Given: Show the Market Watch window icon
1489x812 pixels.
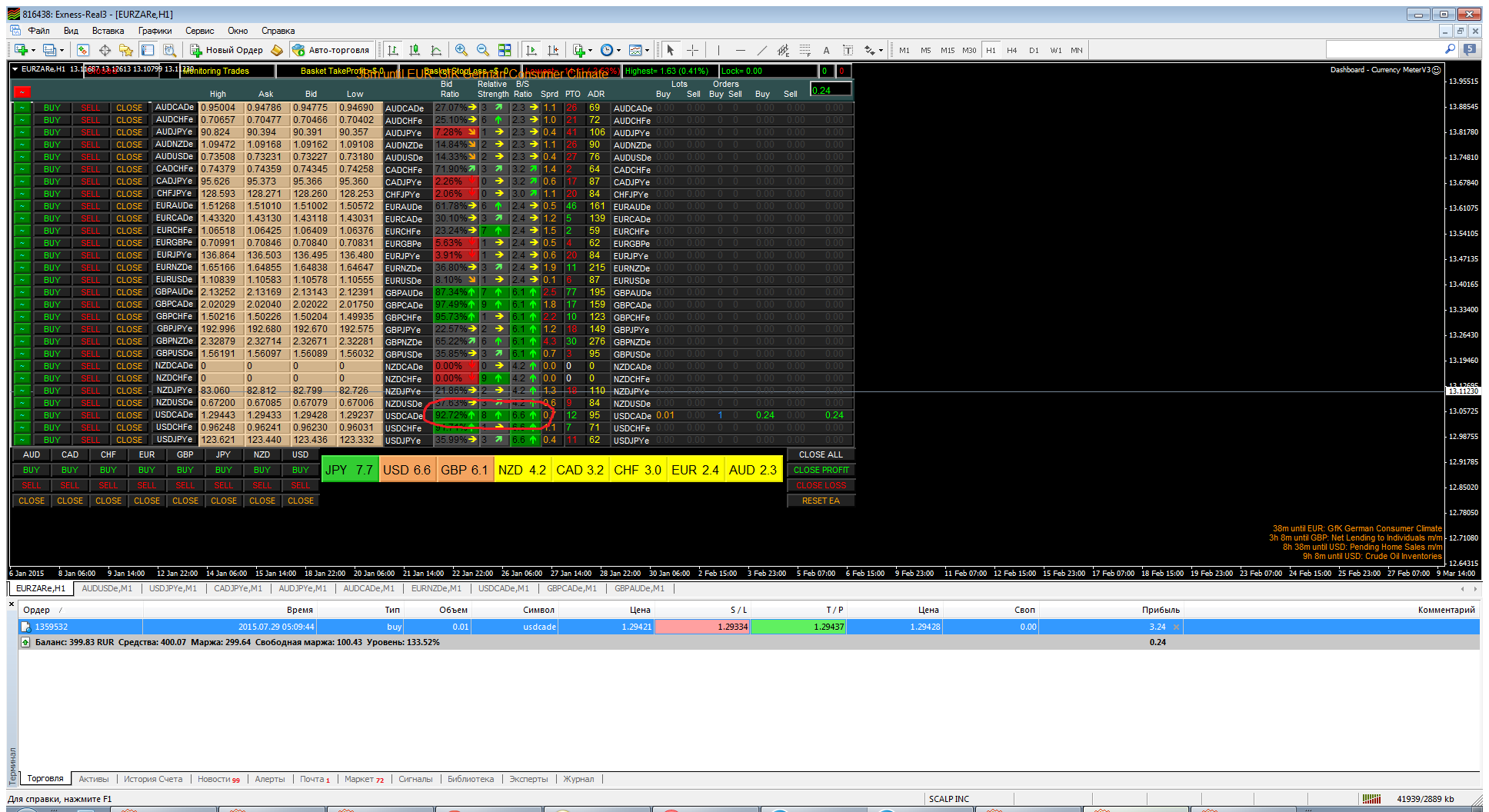Looking at the screenshot, I should tap(83, 50).
